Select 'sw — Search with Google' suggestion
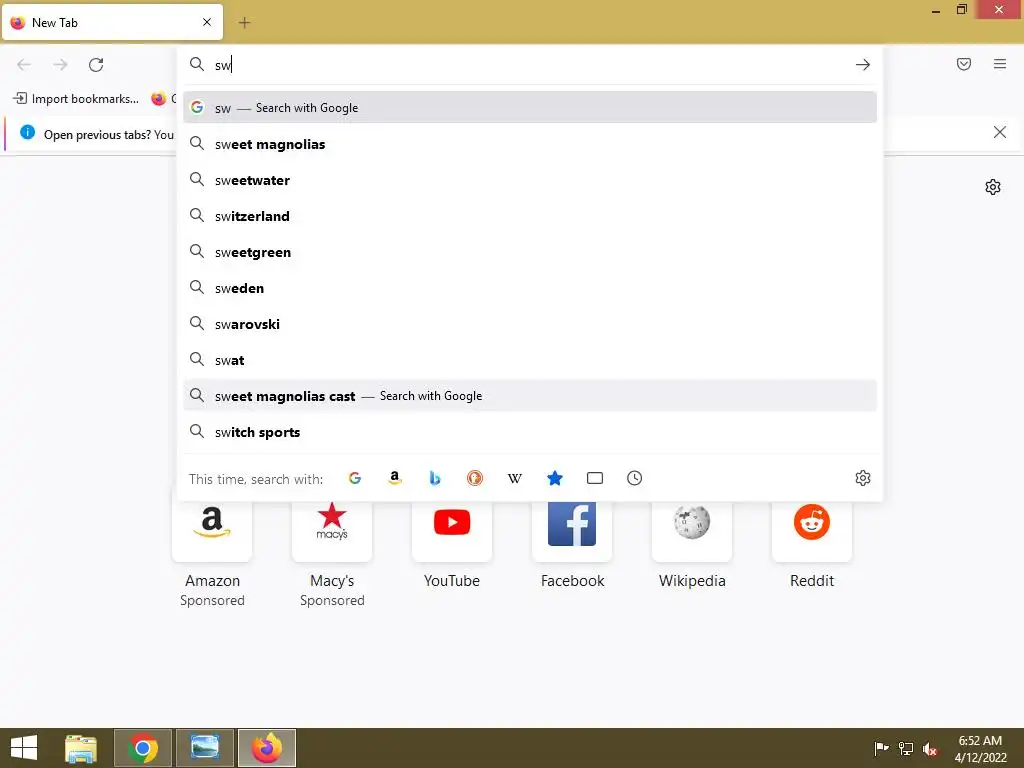 (x=530, y=108)
